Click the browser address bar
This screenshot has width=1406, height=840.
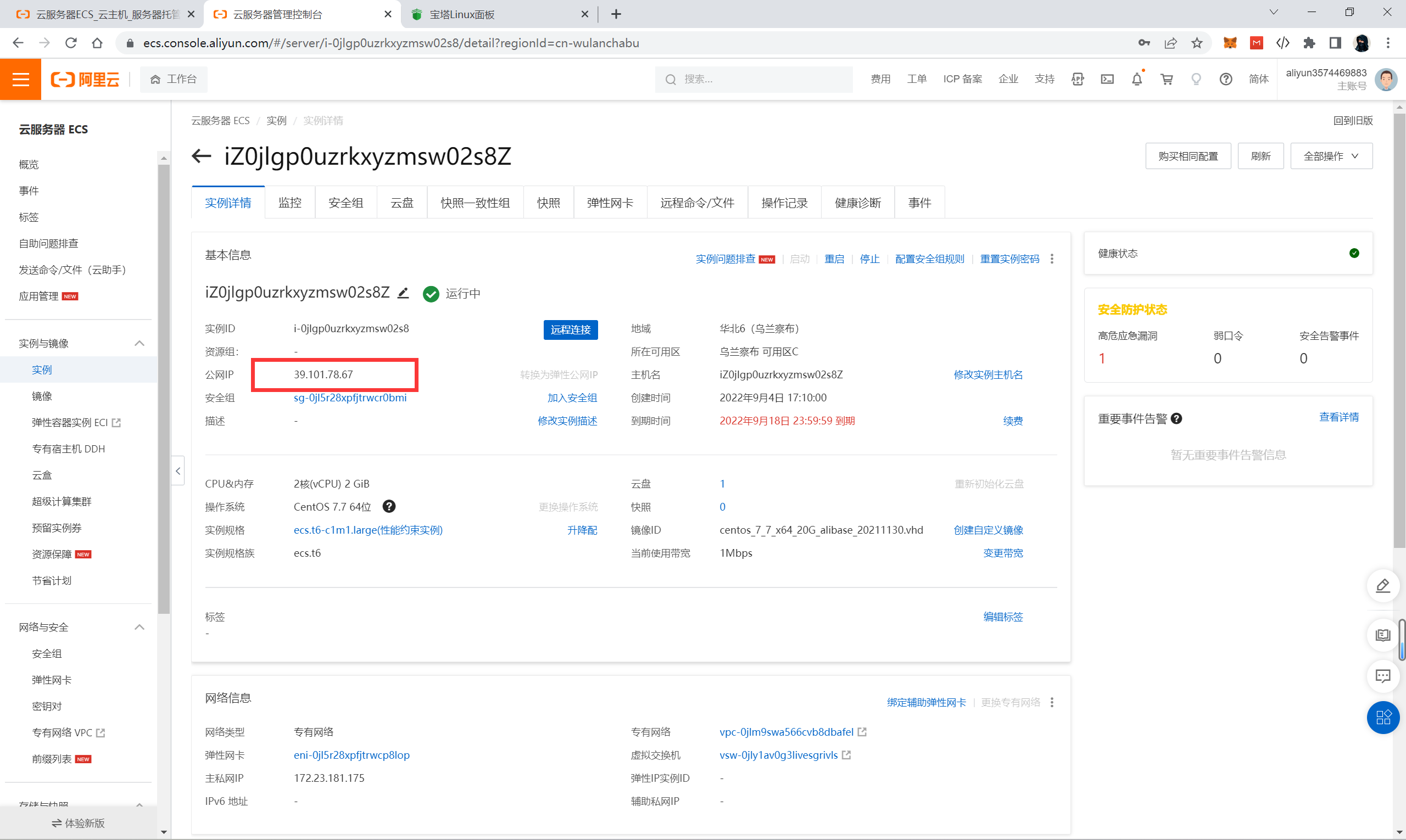623,43
